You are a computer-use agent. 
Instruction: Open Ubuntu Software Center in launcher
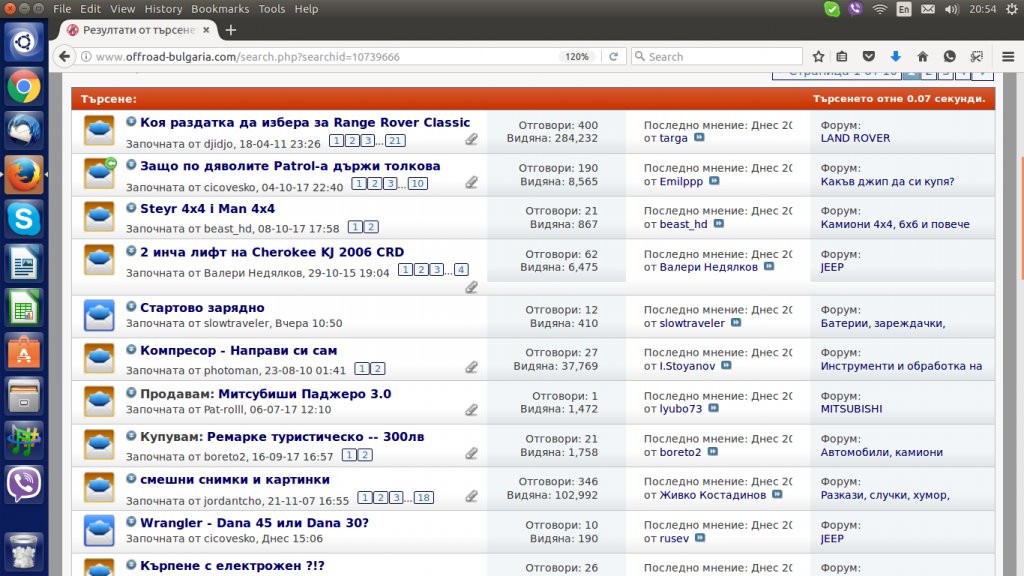(x=24, y=352)
